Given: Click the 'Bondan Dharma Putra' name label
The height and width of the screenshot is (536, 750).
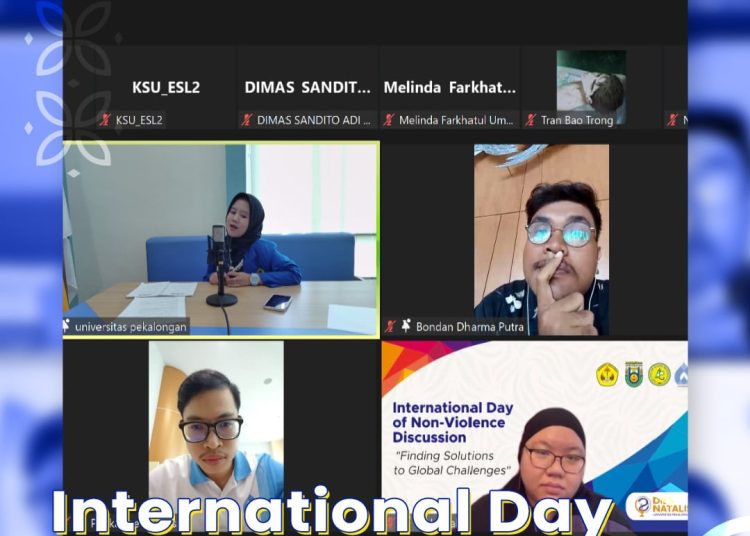Looking at the screenshot, I should [x=470, y=327].
